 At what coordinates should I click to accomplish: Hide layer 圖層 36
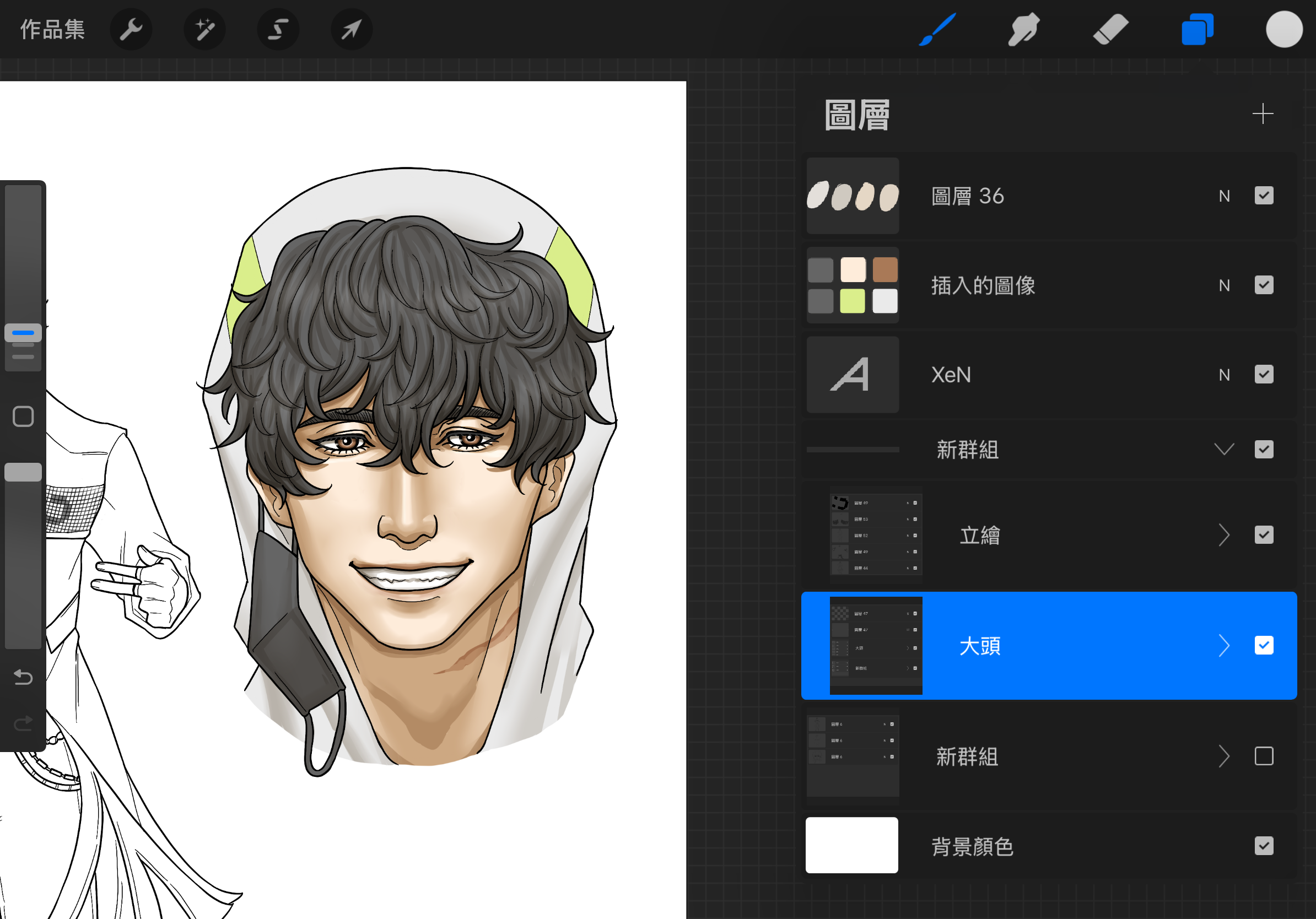[1263, 196]
